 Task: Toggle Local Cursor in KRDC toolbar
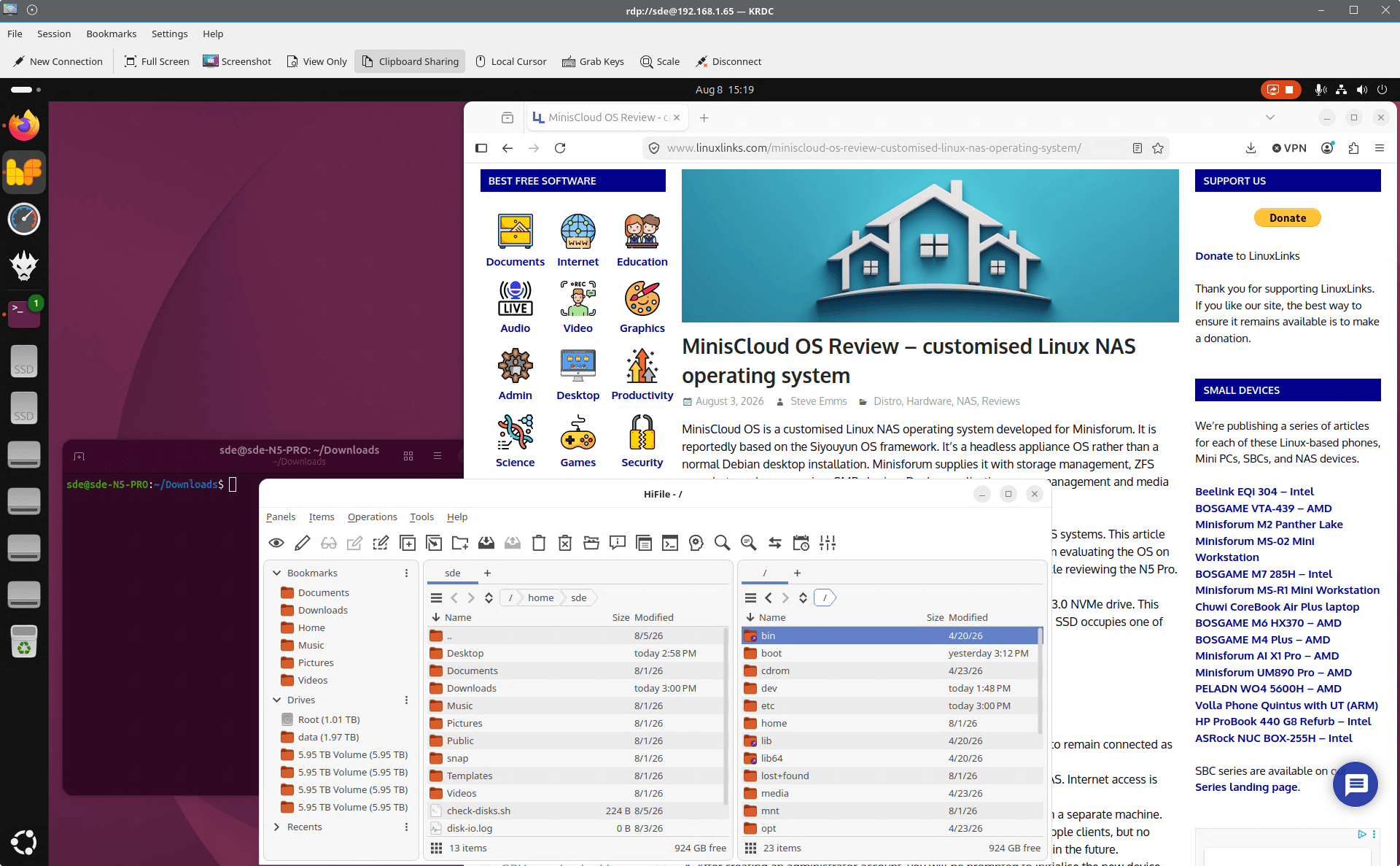click(510, 61)
